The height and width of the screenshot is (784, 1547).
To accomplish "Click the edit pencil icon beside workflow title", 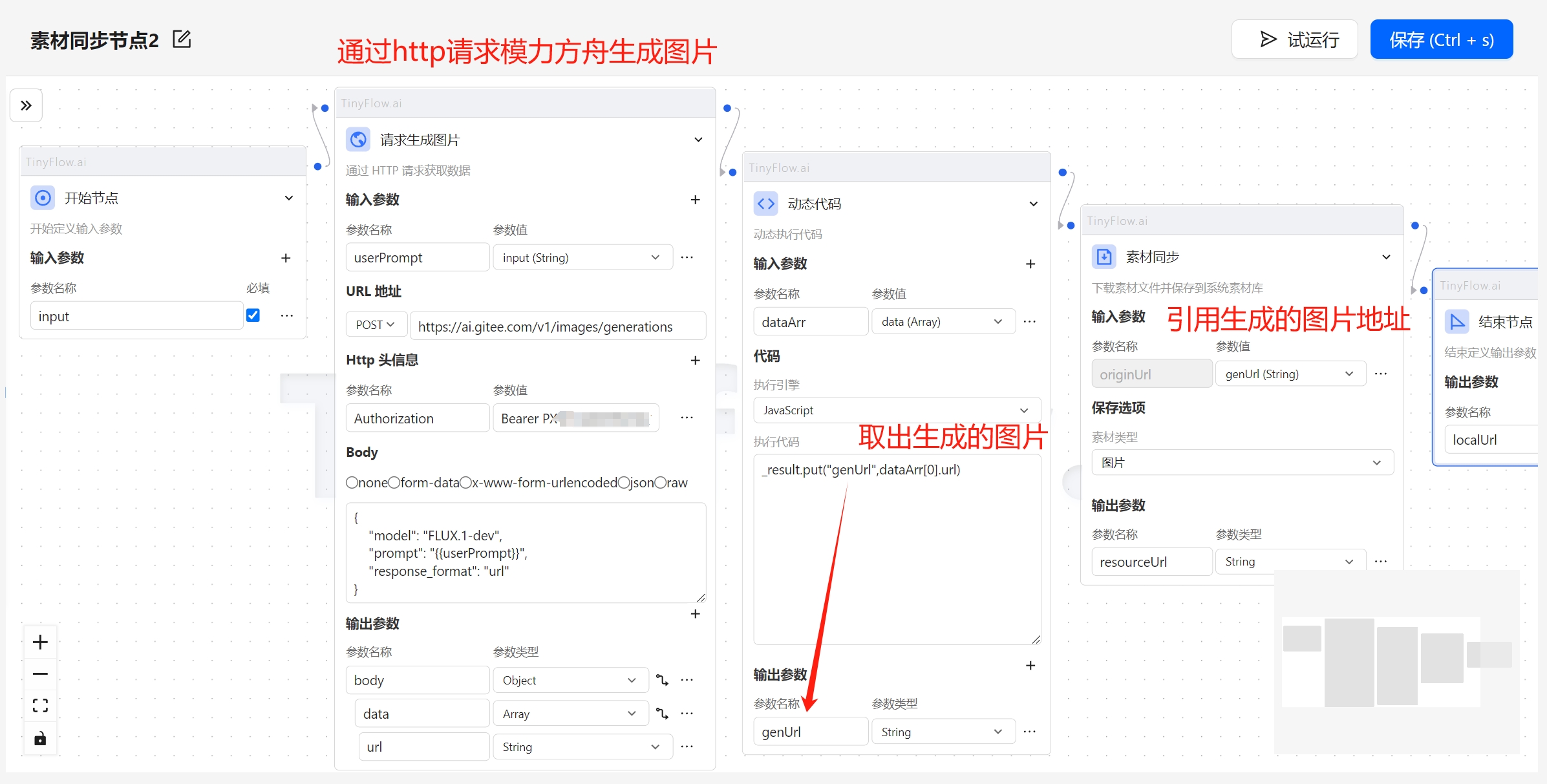I will (182, 39).
